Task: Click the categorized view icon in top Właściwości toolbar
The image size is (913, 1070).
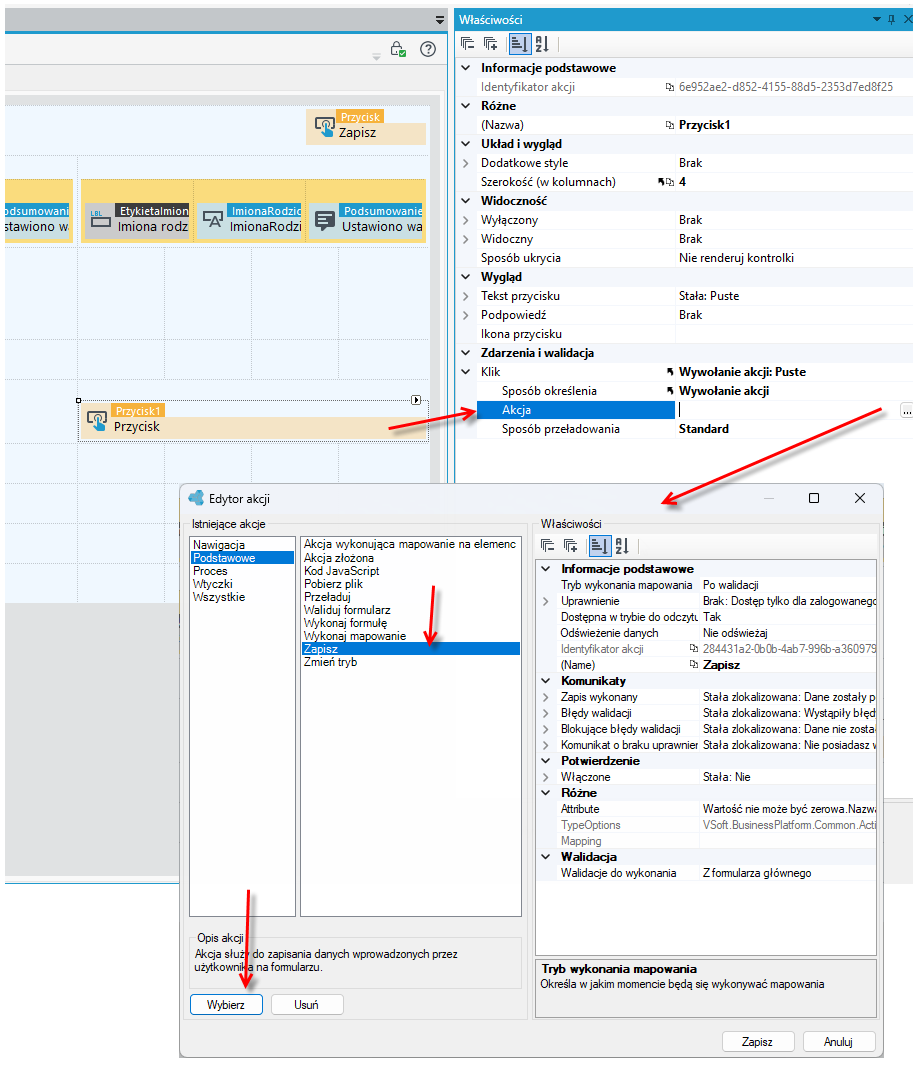Action: (x=519, y=44)
